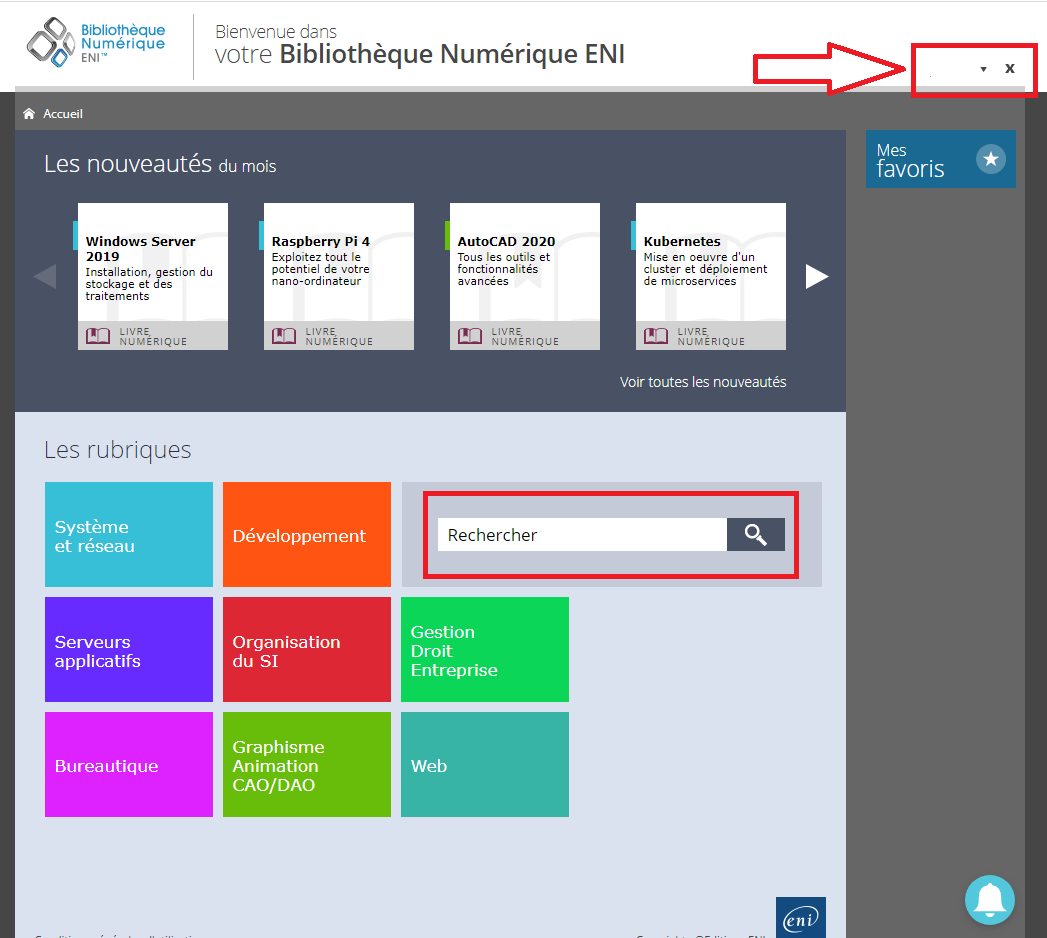Click the book icon under Windows Server 2019
1047x938 pixels.
click(x=98, y=336)
